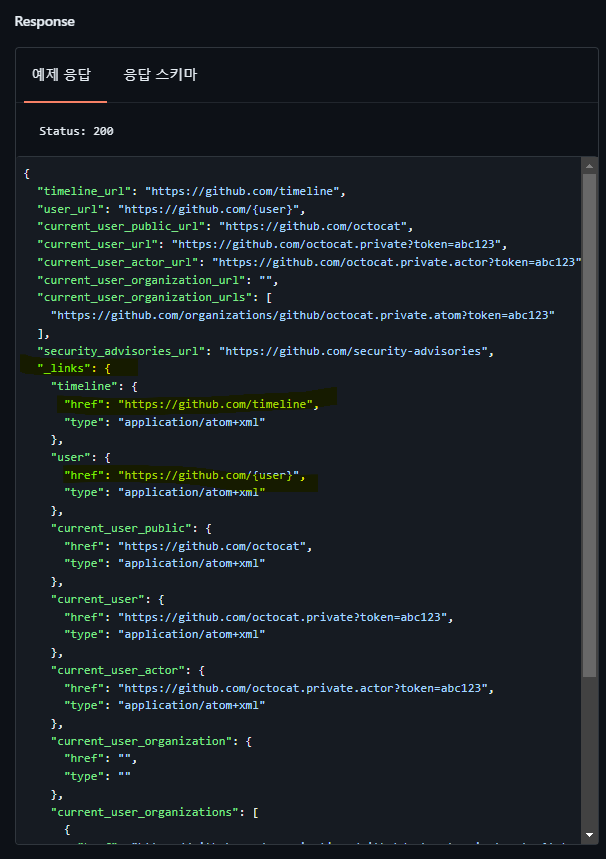Click the "user_url" key

tap(71, 209)
